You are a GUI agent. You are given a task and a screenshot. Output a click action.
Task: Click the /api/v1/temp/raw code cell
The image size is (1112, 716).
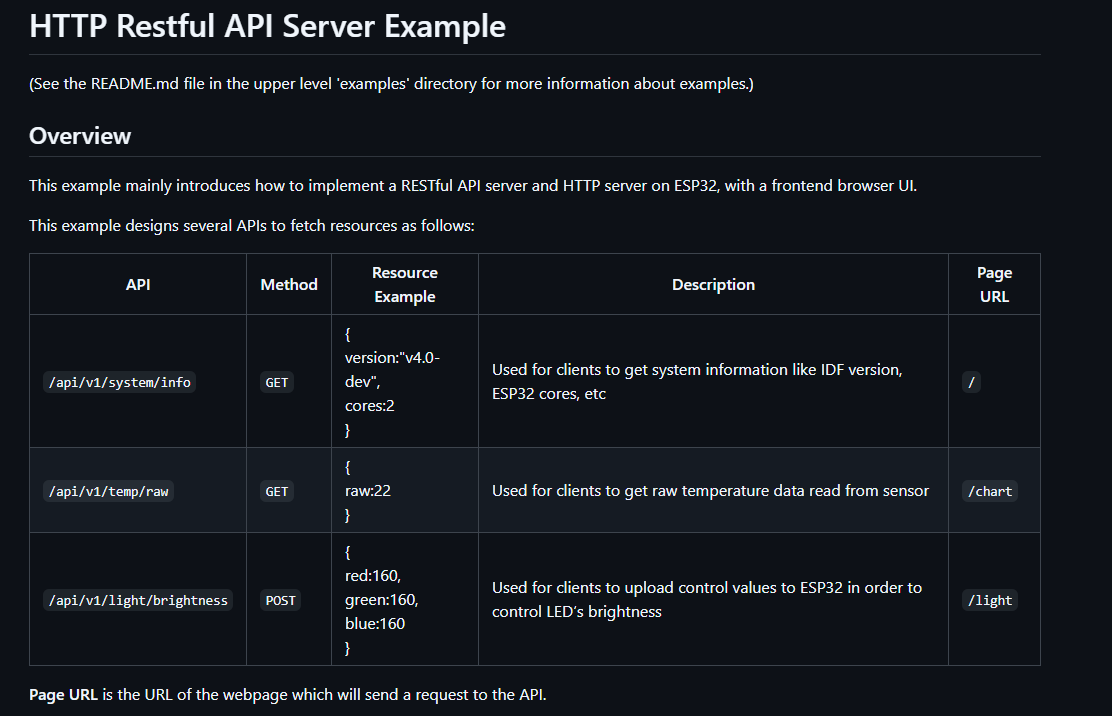pyautogui.click(x=108, y=491)
